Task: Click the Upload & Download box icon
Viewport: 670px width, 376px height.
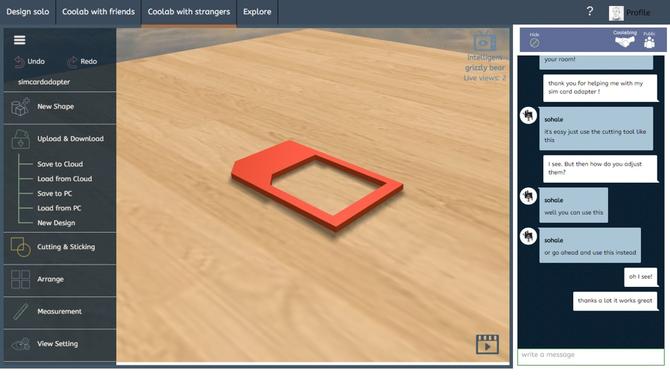Action: point(21,139)
